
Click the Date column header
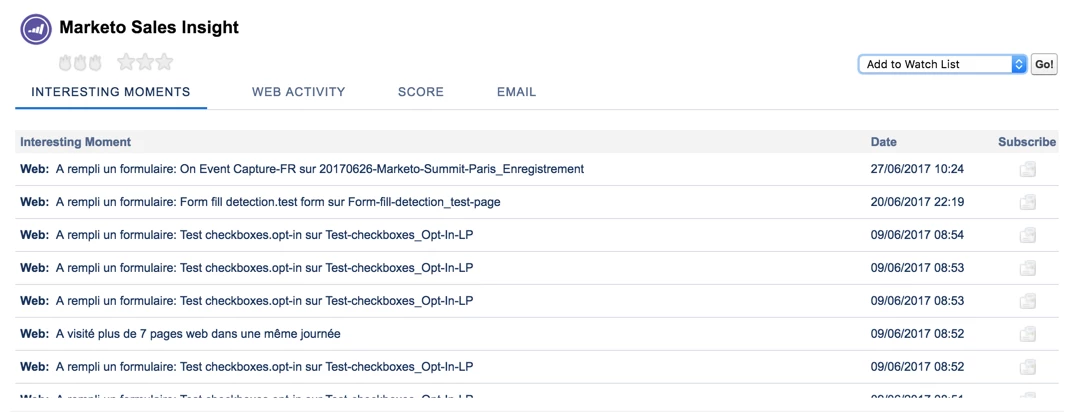883,142
